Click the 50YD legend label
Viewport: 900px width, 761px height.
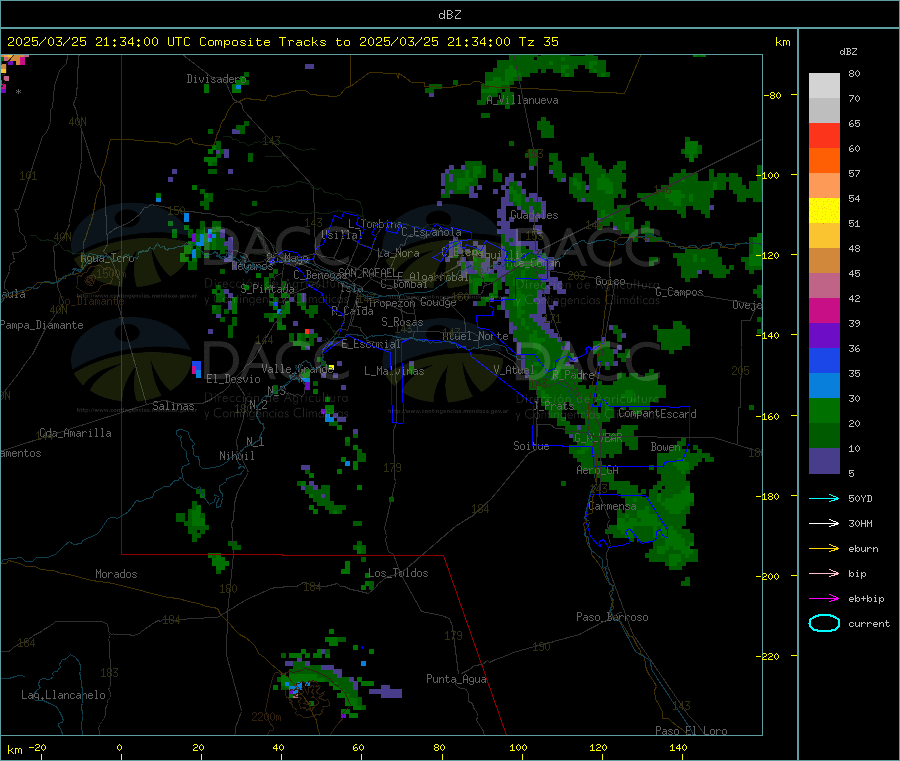pos(860,498)
